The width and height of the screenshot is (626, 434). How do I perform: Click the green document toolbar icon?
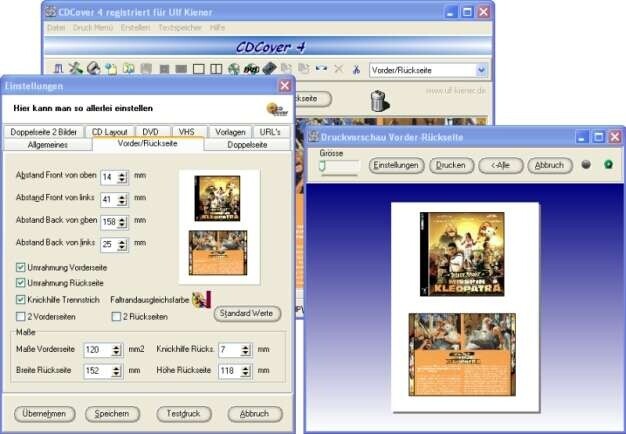pyautogui.click(x=128, y=69)
